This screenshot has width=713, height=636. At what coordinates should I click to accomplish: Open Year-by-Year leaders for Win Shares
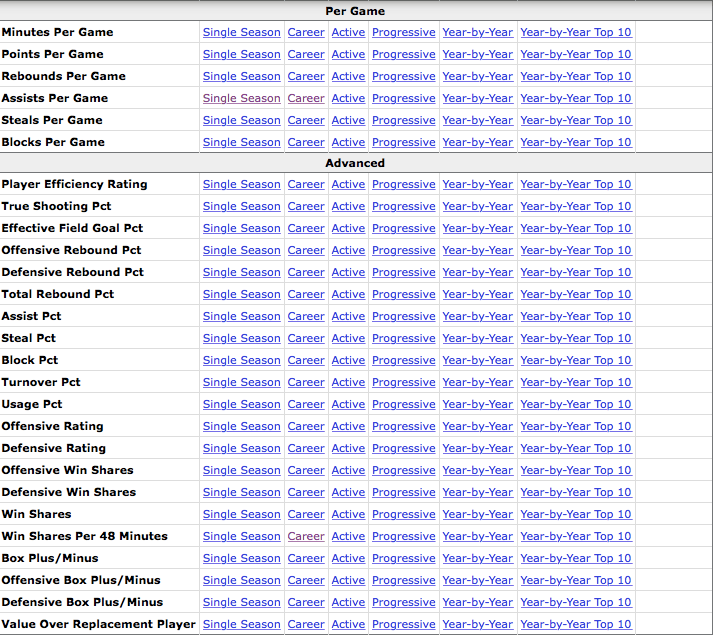[477, 514]
